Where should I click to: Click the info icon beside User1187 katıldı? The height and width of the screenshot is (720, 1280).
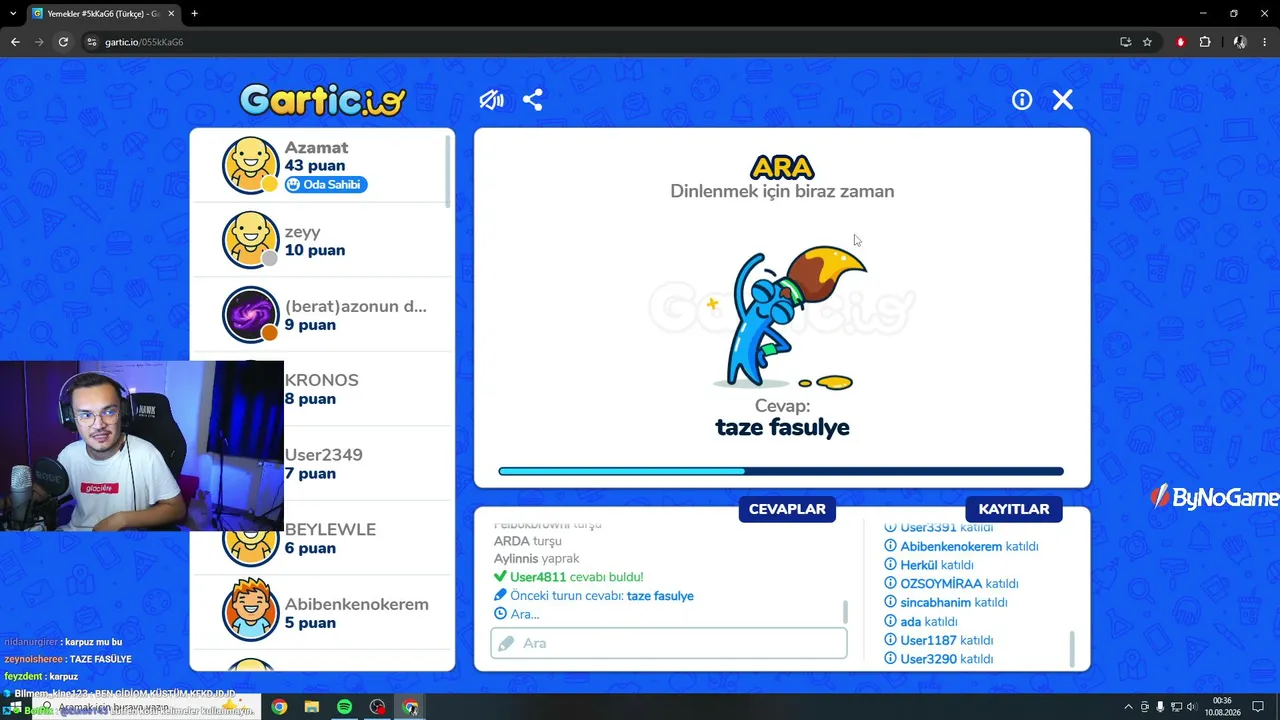pos(890,640)
